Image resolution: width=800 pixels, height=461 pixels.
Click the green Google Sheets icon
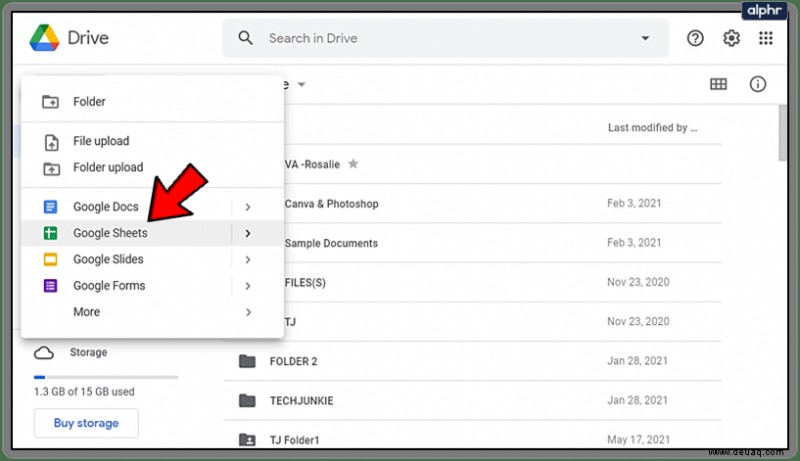coord(50,233)
